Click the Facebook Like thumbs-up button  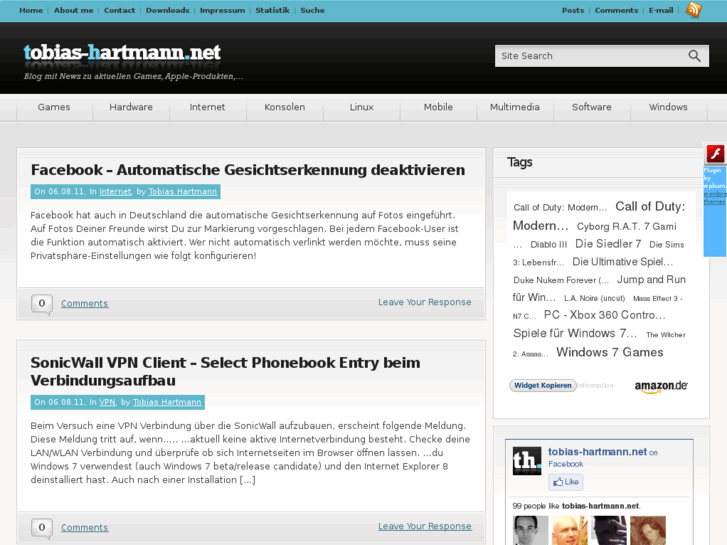click(566, 482)
